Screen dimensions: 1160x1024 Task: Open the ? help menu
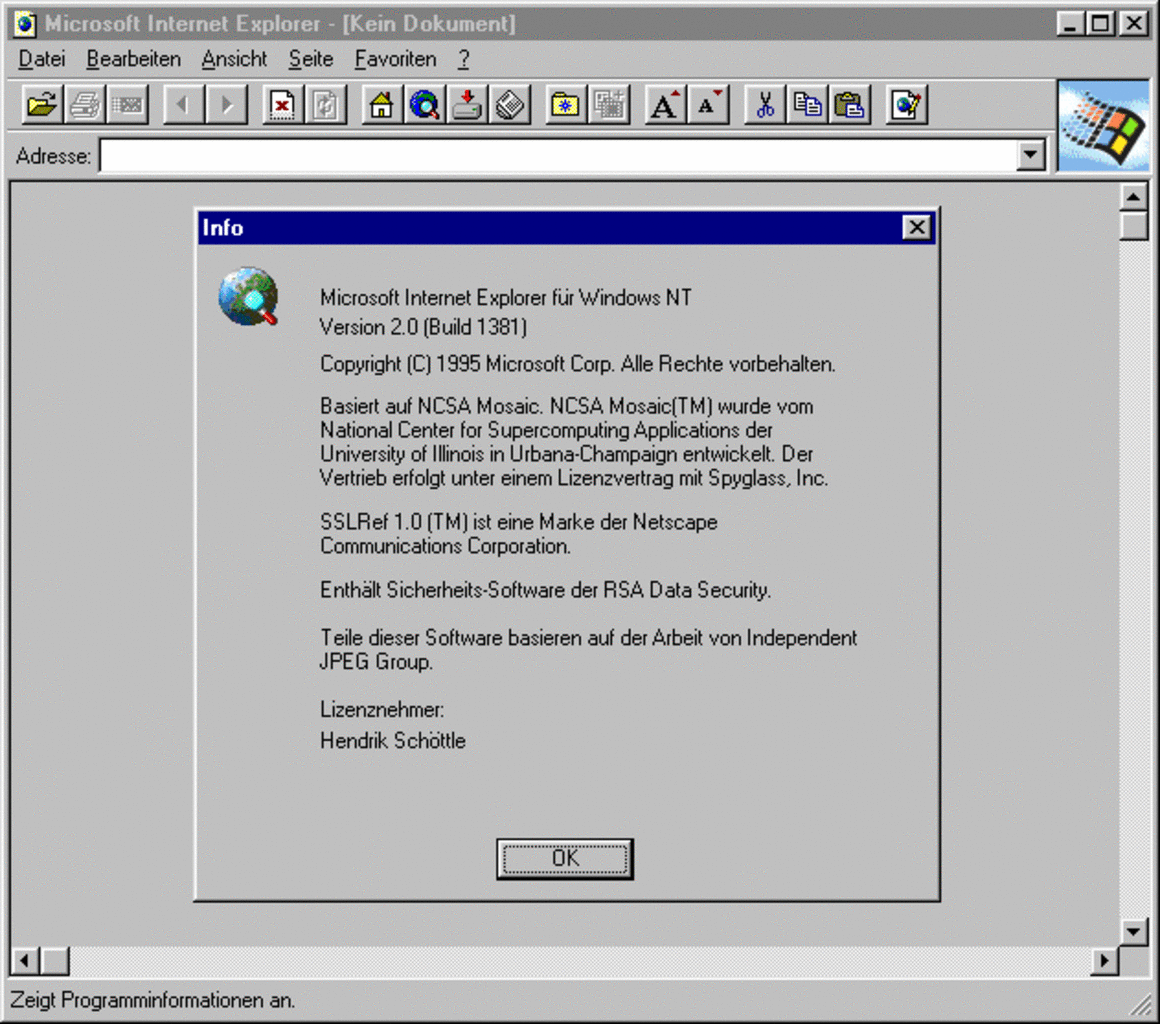[464, 59]
